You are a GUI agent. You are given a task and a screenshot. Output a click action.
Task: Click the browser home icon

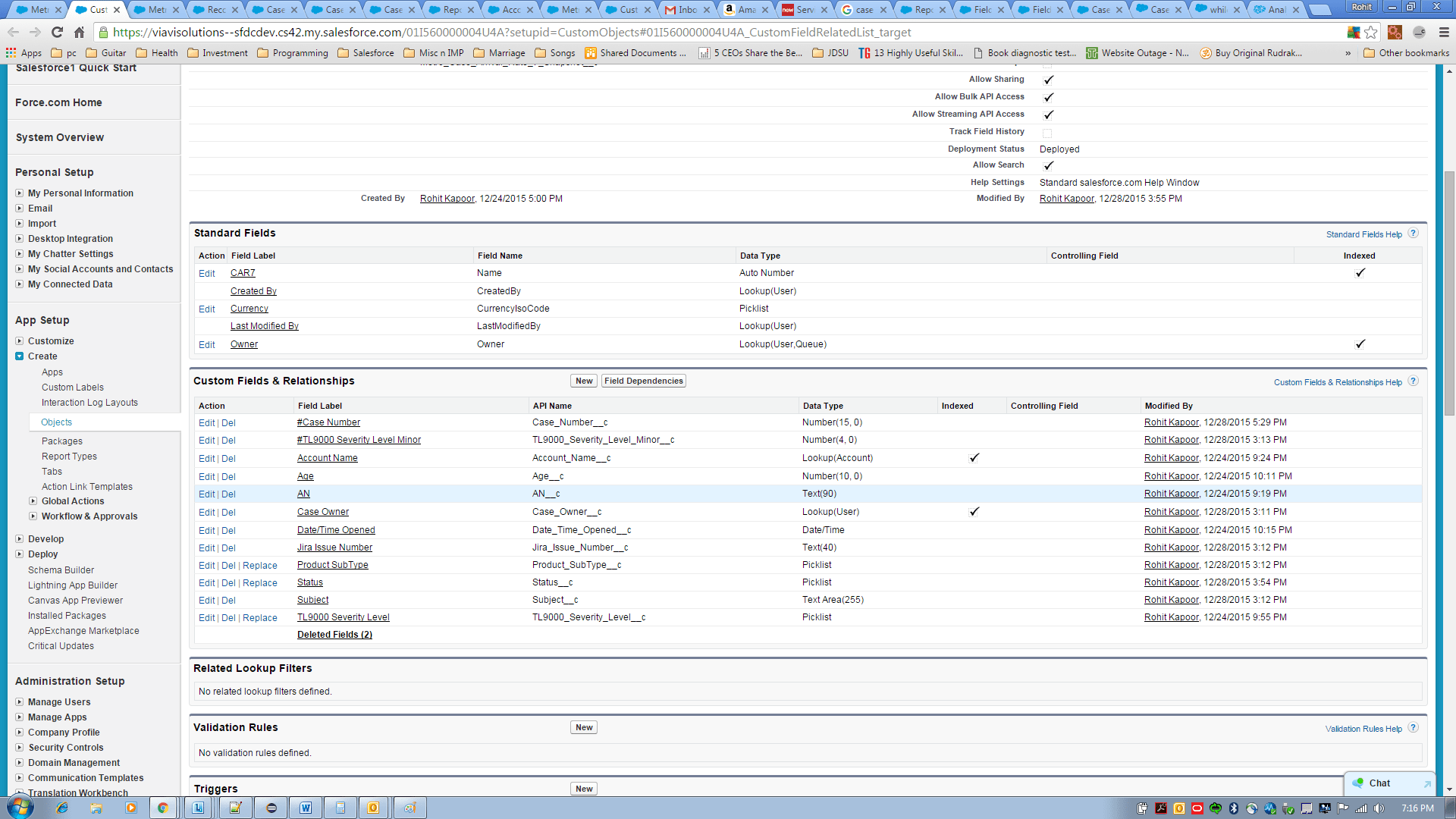pyautogui.click(x=79, y=33)
